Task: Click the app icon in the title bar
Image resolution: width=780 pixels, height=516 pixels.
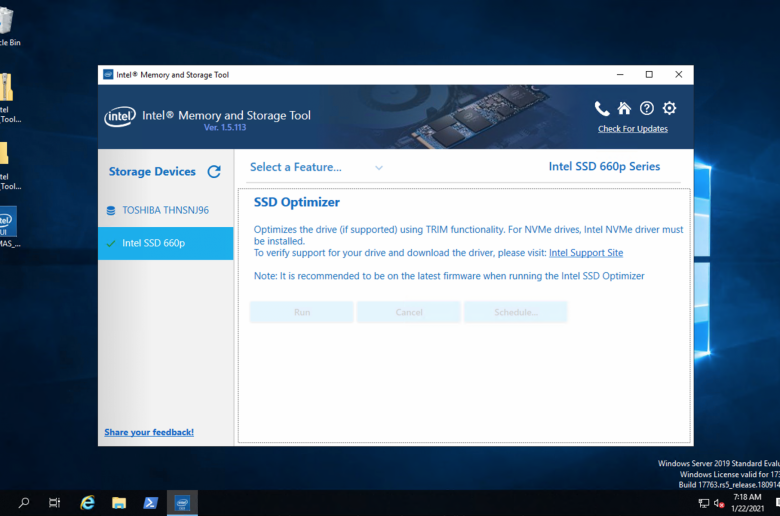Action: [x=108, y=75]
